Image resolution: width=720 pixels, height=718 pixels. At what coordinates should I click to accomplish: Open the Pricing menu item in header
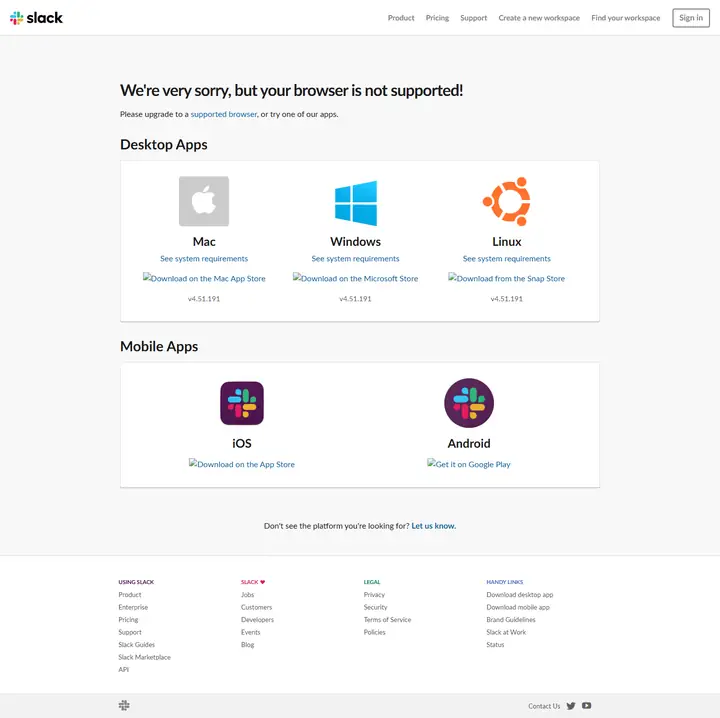tap(437, 18)
